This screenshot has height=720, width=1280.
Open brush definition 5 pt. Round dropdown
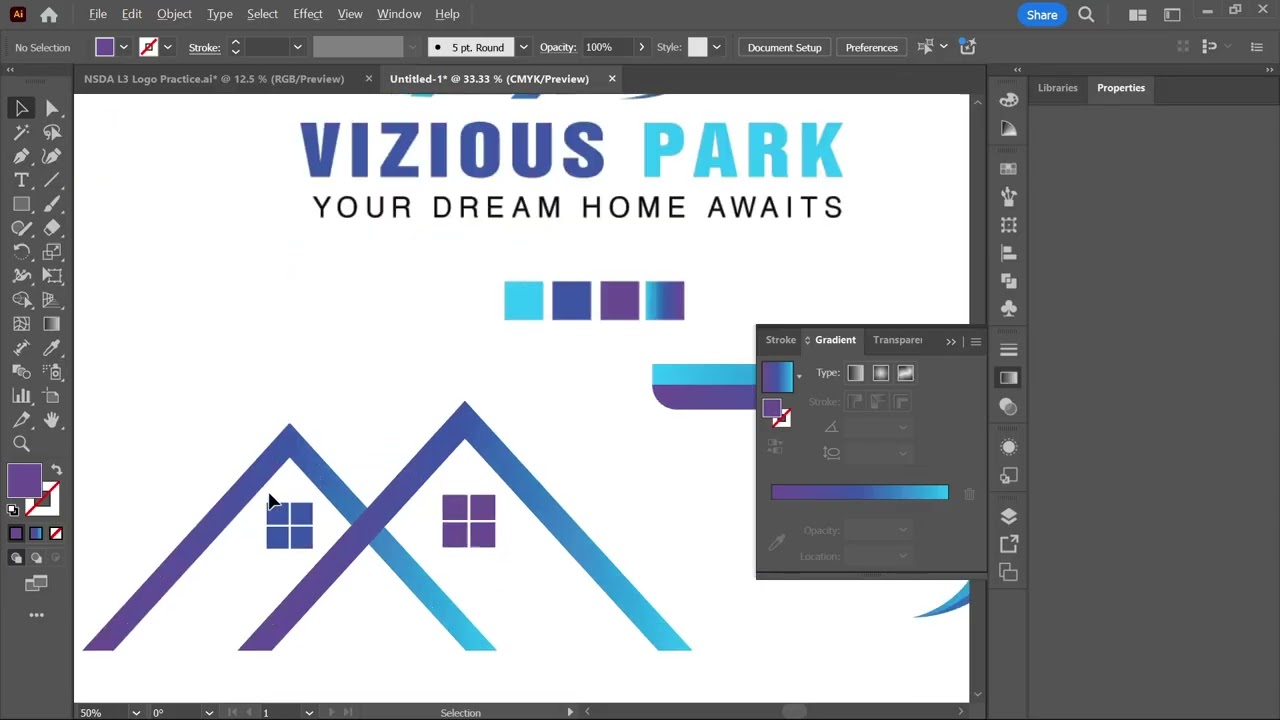click(x=523, y=47)
